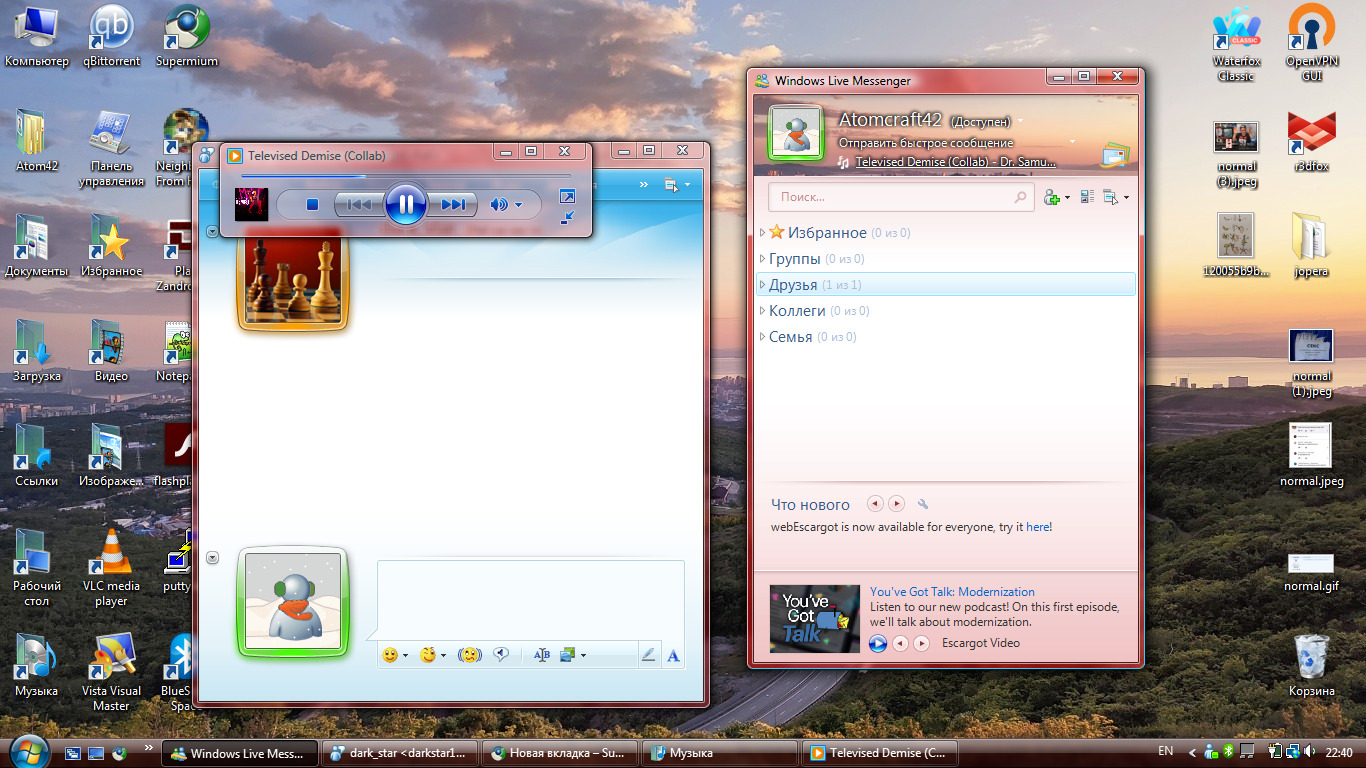The image size is (1366, 768).
Task: Send a wink in the chat
Action: 428,655
